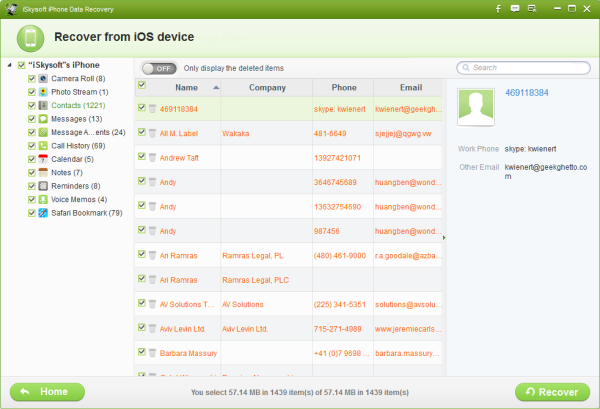Click trash icon beside Barbara Massury
Image resolution: width=600 pixels, height=409 pixels.
[x=152, y=353]
